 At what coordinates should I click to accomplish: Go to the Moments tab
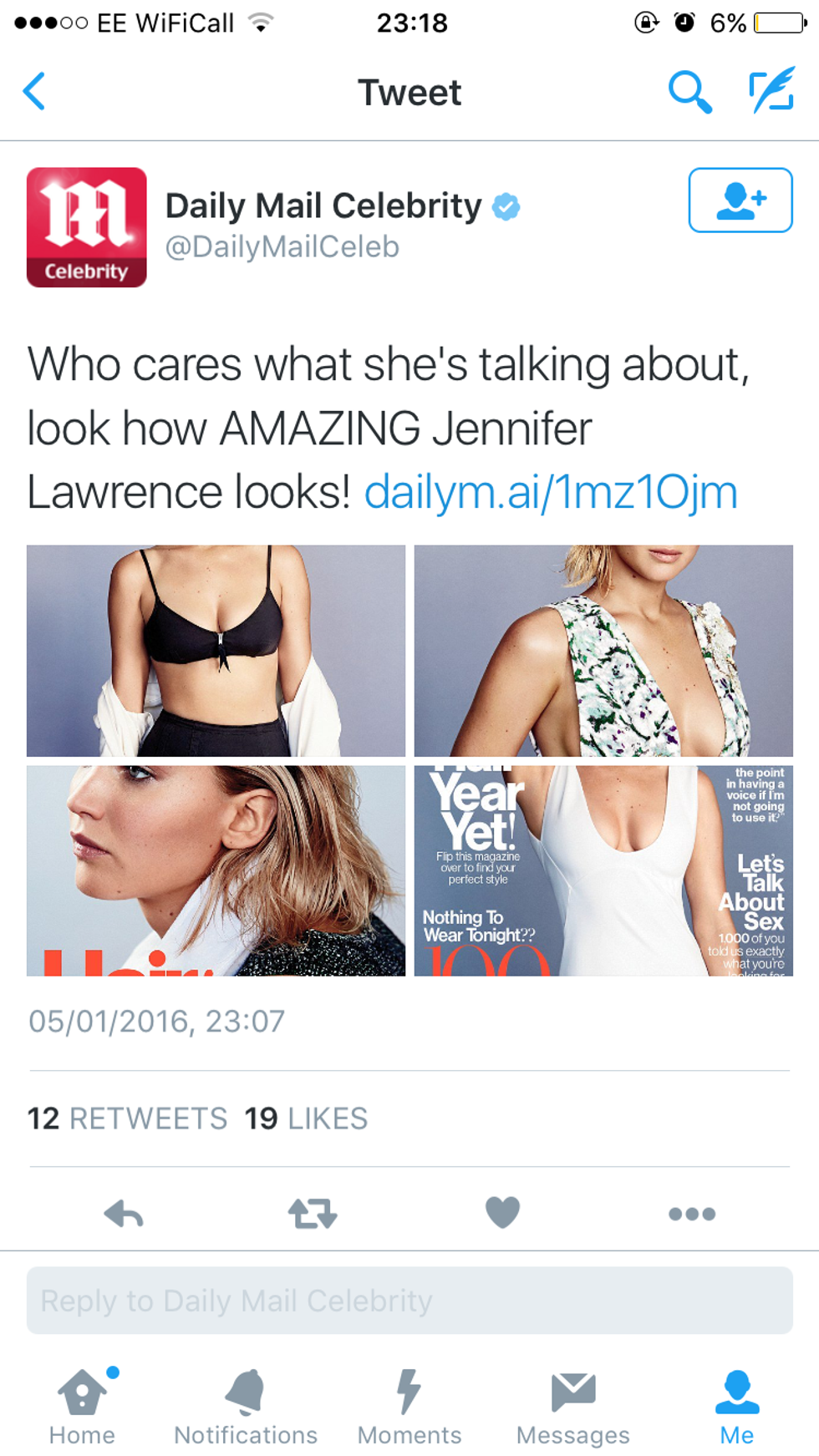(409, 1408)
